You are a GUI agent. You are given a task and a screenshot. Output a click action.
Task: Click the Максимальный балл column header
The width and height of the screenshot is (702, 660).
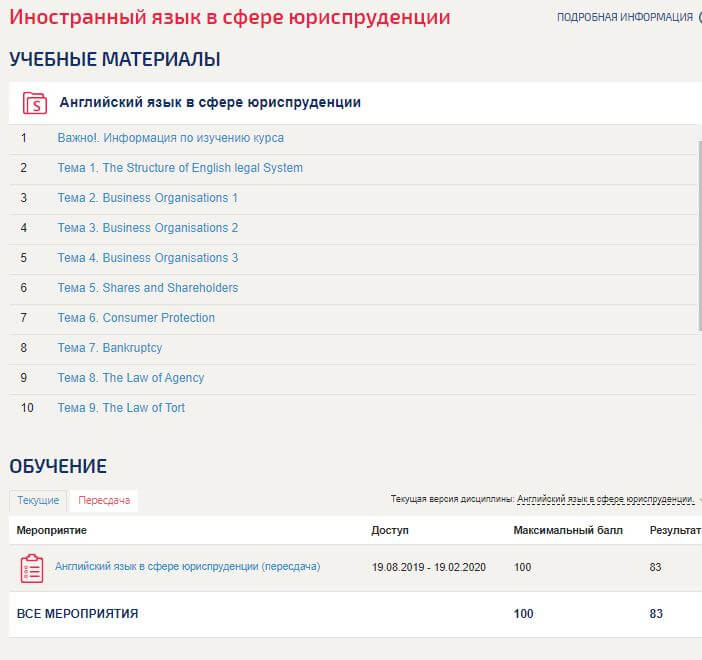[567, 530]
